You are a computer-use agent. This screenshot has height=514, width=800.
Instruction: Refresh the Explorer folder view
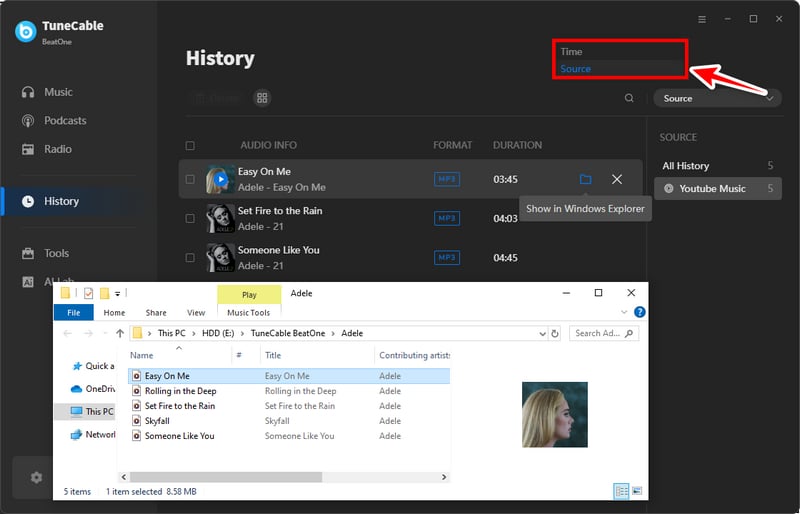click(x=555, y=333)
